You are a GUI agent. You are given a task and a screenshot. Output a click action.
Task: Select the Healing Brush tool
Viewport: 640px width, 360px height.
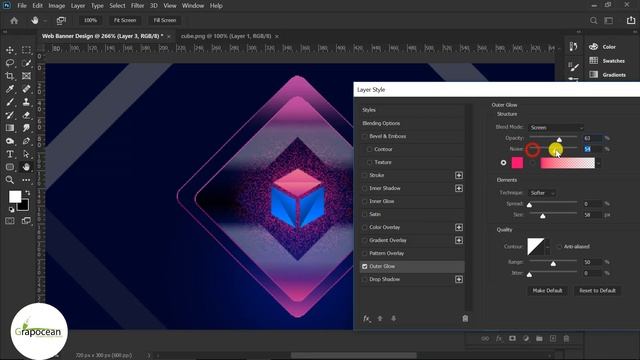[x=26, y=89]
